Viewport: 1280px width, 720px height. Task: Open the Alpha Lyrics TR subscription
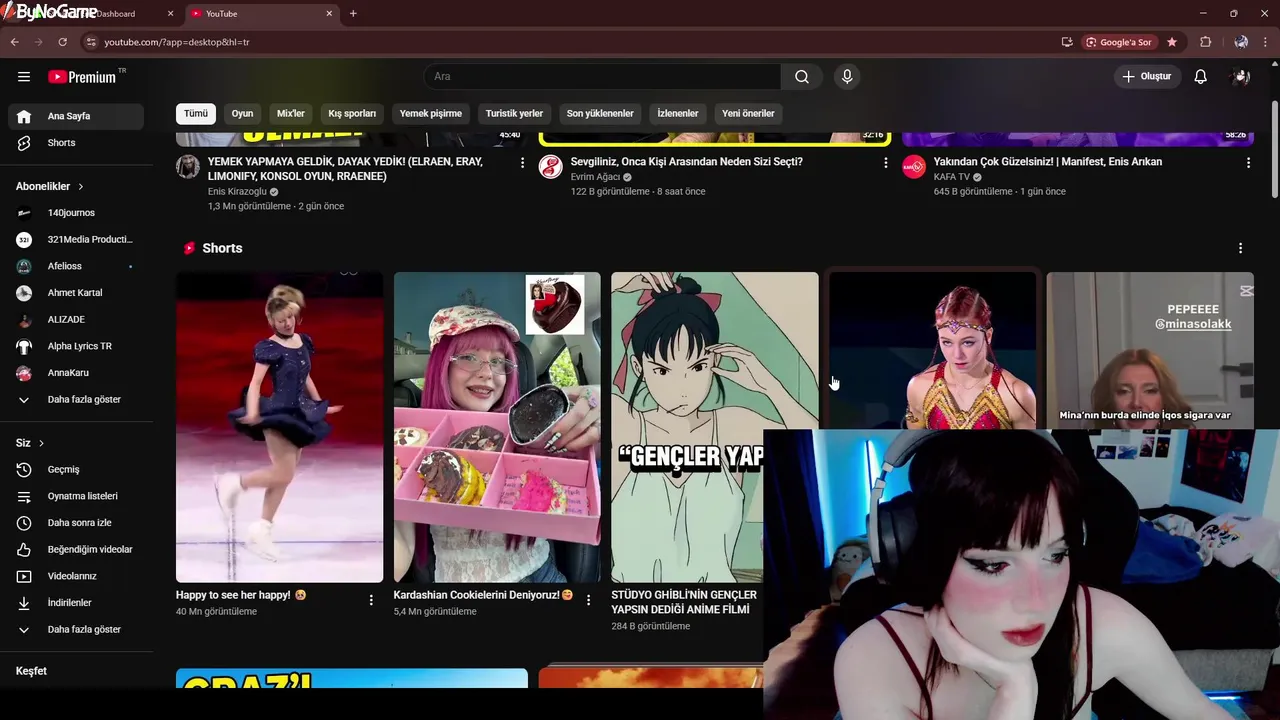point(76,346)
